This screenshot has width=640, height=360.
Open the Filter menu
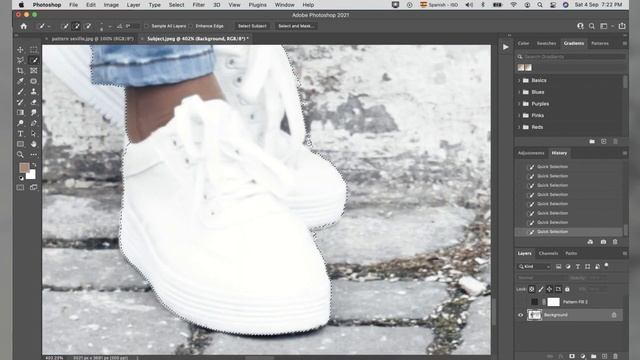pos(198,5)
